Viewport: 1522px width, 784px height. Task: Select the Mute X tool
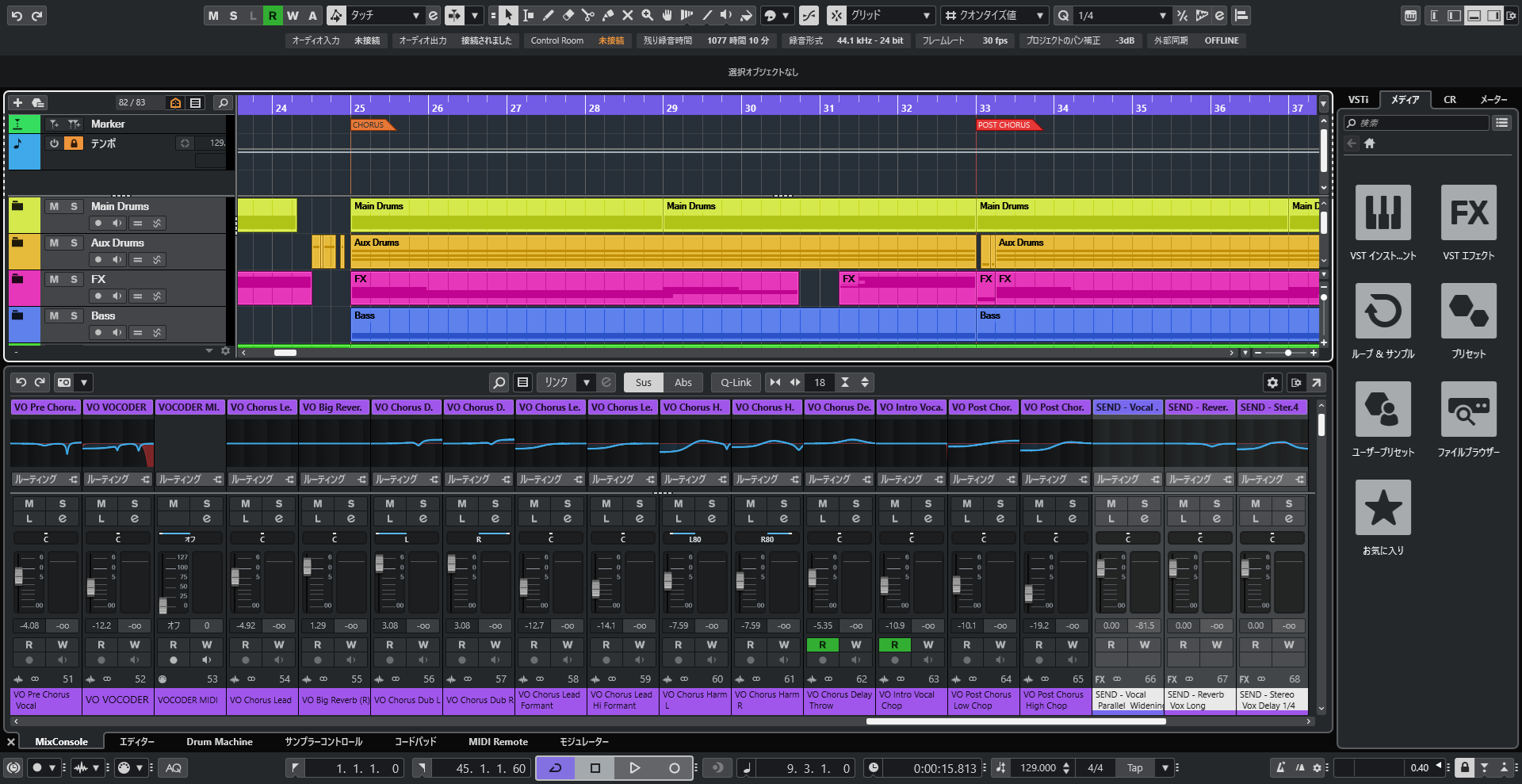(627, 15)
